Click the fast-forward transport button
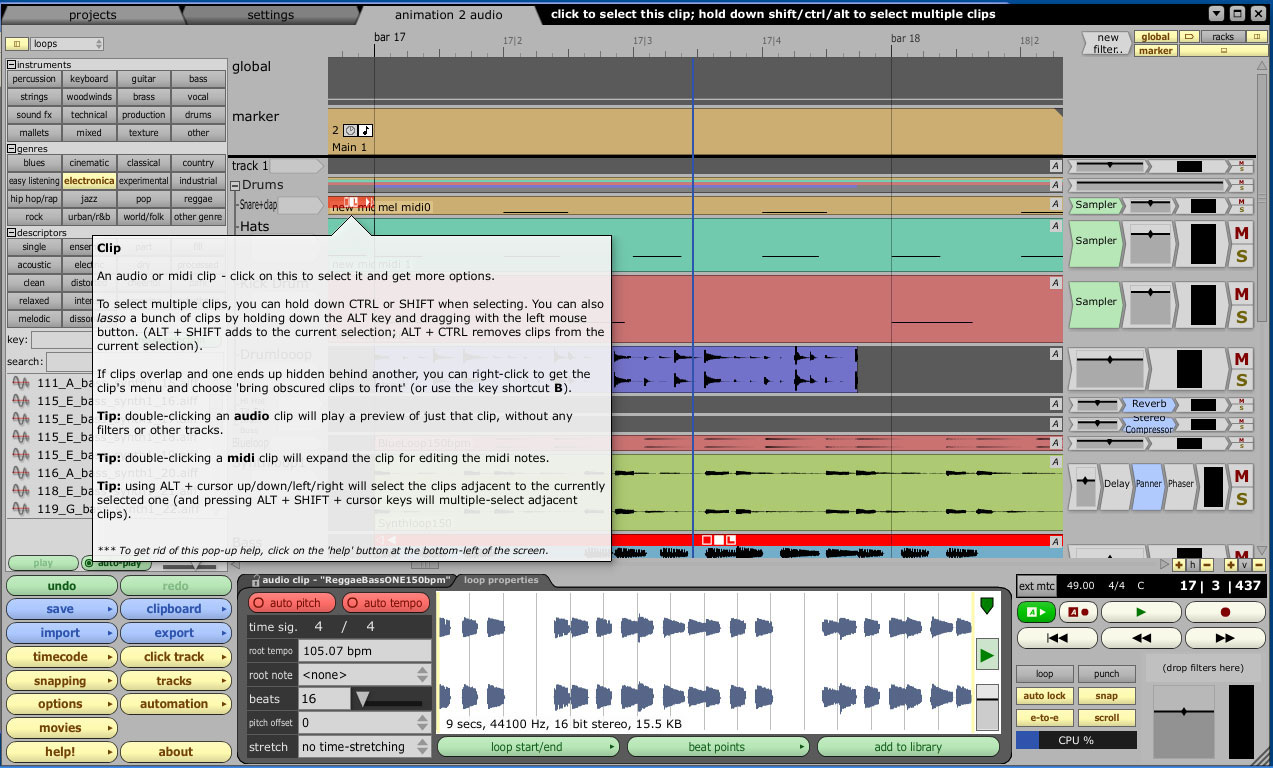1273x768 pixels. (1224, 638)
